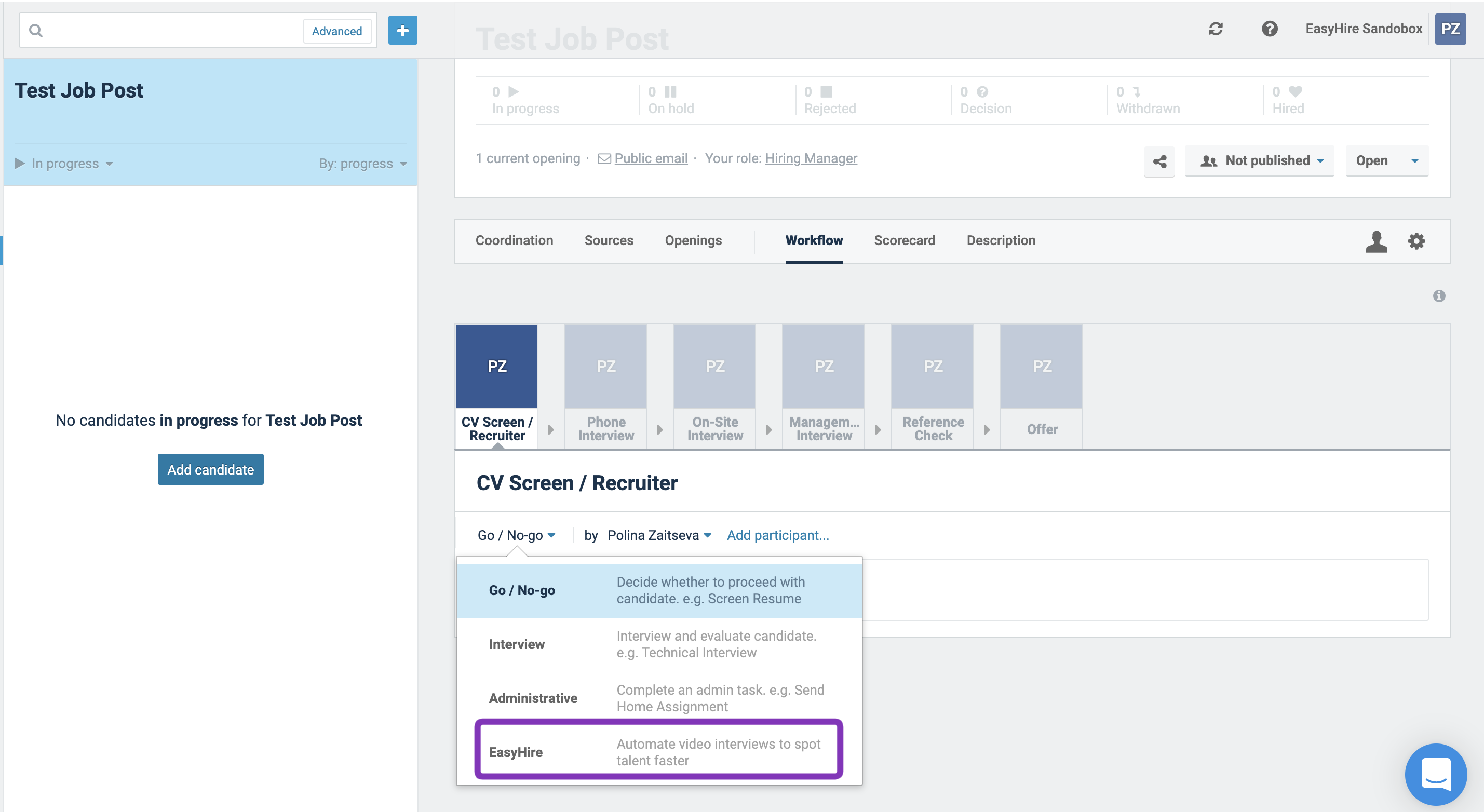Open the By: progress sort dropdown
The width and height of the screenshot is (1484, 812).
362,164
